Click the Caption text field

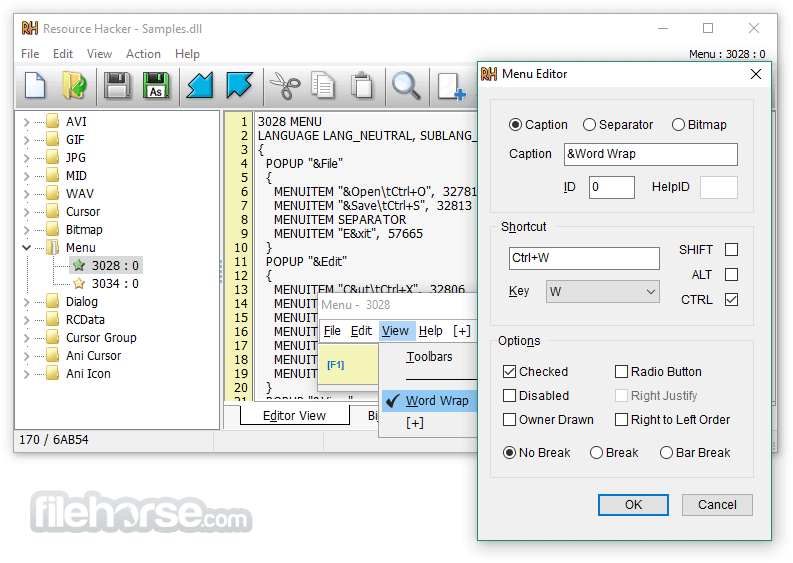pos(650,154)
